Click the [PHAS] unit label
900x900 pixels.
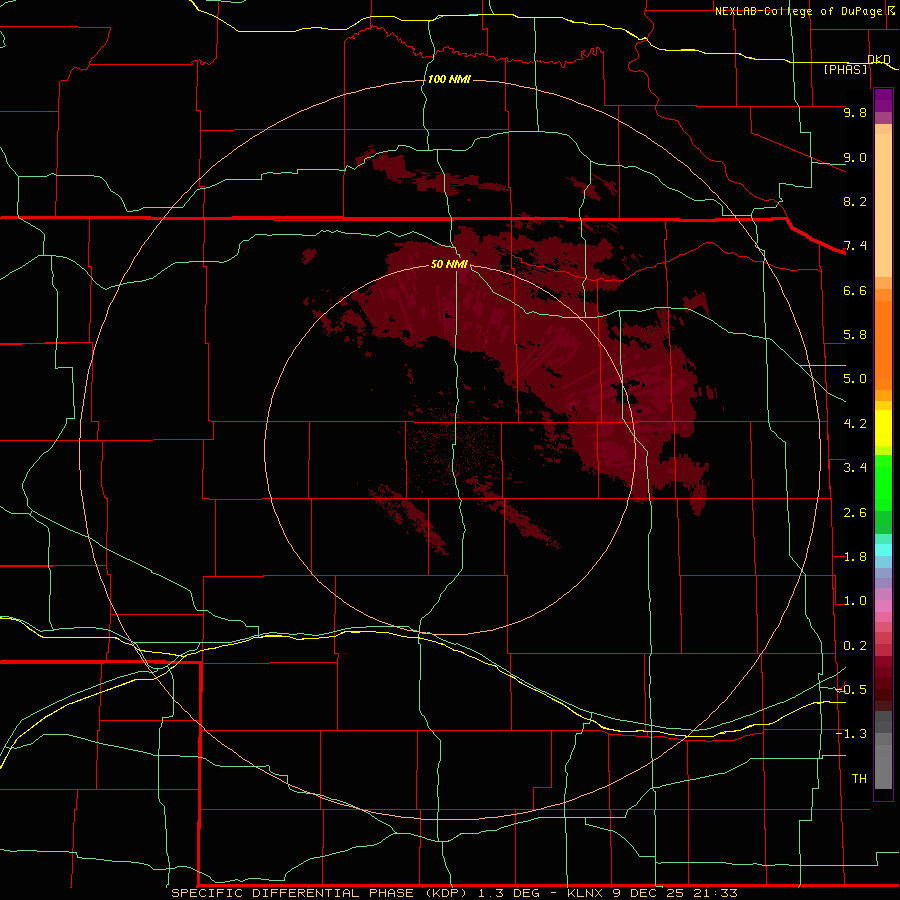tap(845, 69)
